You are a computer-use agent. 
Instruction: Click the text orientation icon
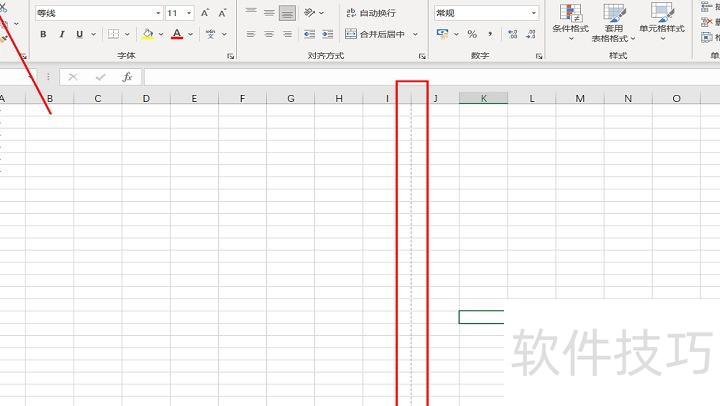[310, 13]
